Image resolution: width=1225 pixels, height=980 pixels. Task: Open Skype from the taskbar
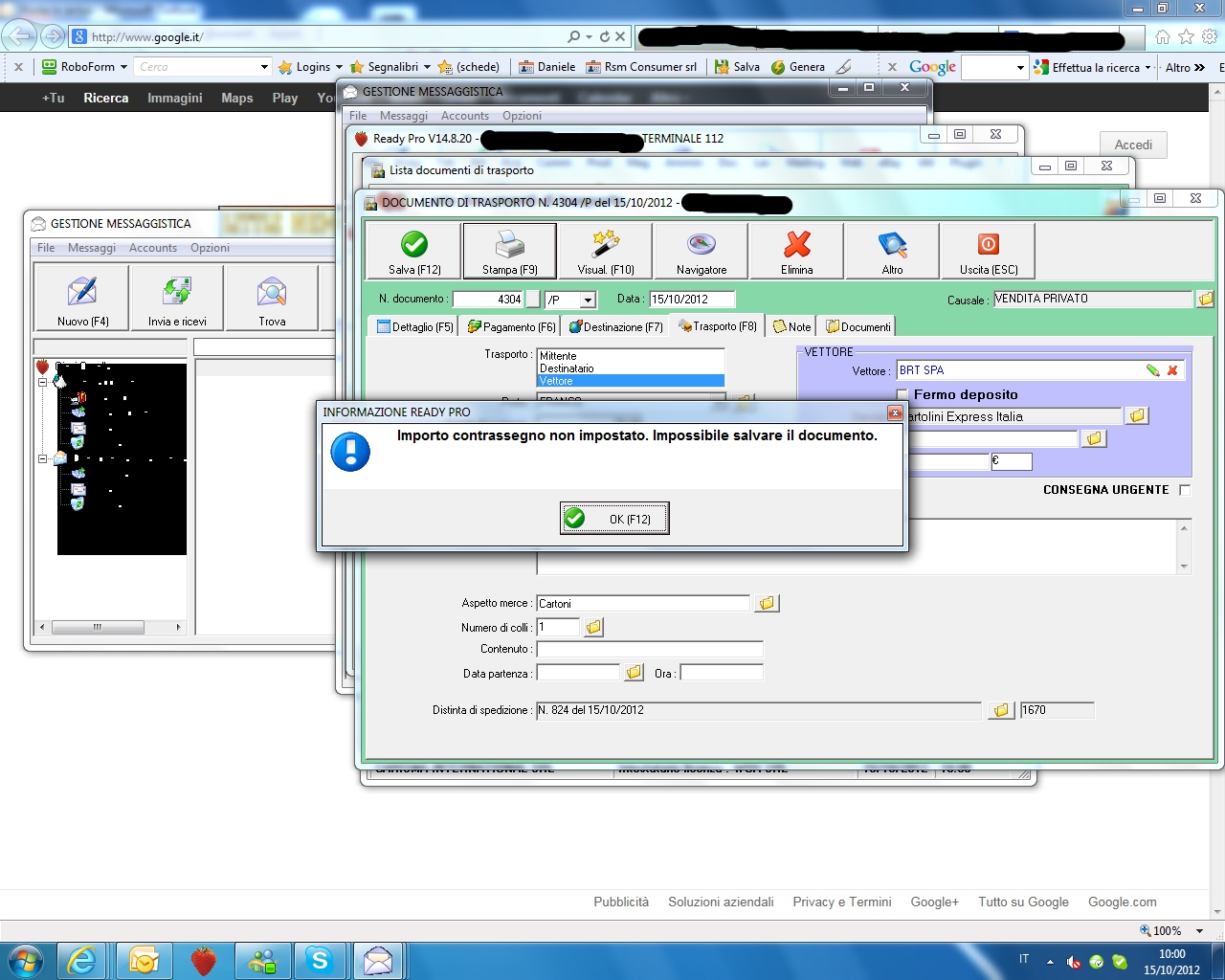pyautogui.click(x=320, y=960)
